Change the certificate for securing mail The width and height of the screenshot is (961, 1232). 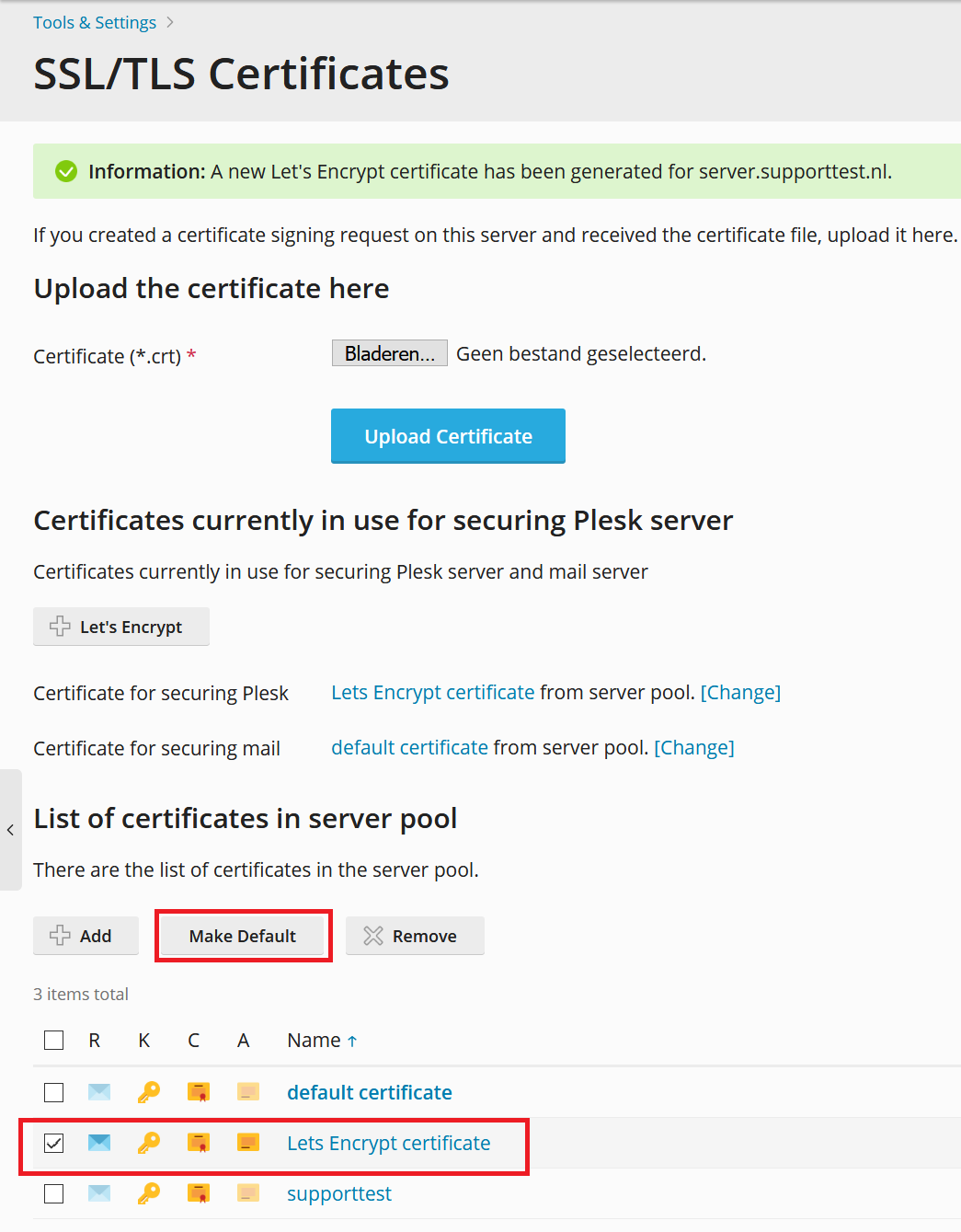pos(694,747)
